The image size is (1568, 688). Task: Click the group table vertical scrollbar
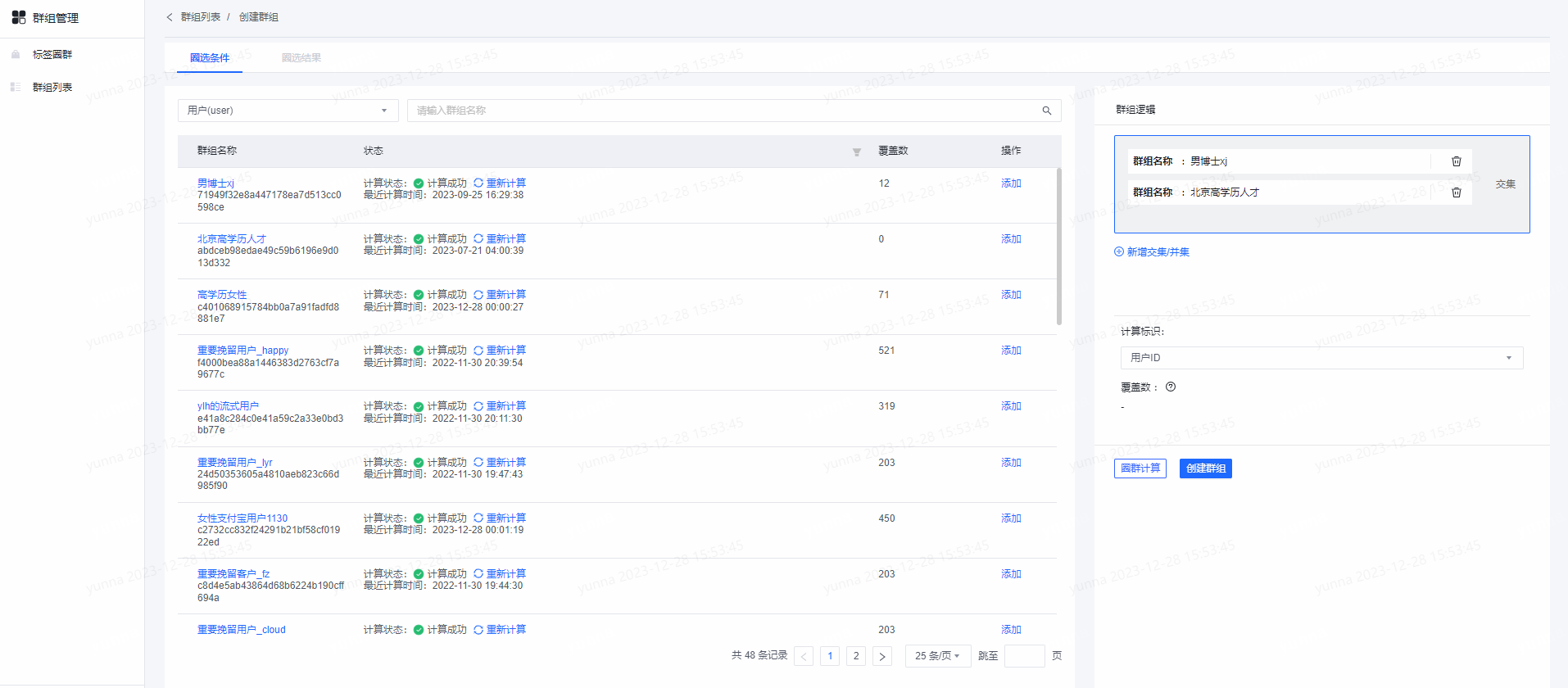pyautogui.click(x=1059, y=247)
